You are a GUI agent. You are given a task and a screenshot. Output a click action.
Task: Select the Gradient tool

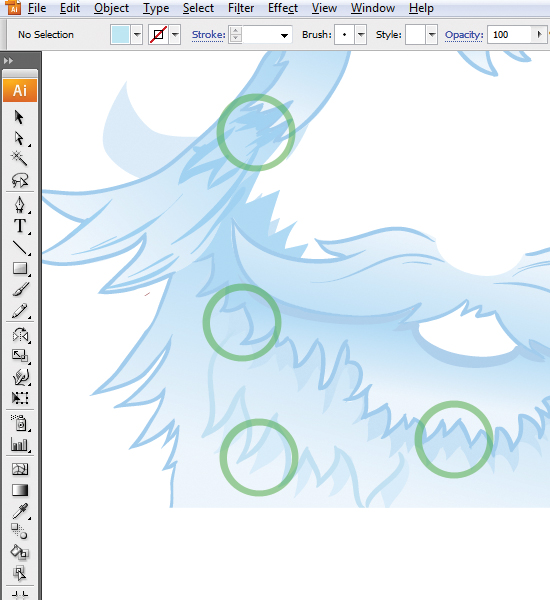20,490
